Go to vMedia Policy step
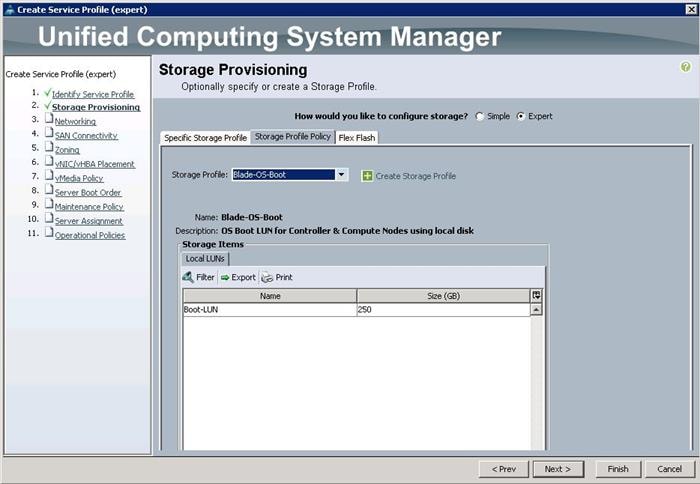Screen dimensions: 700x484 (x=79, y=179)
